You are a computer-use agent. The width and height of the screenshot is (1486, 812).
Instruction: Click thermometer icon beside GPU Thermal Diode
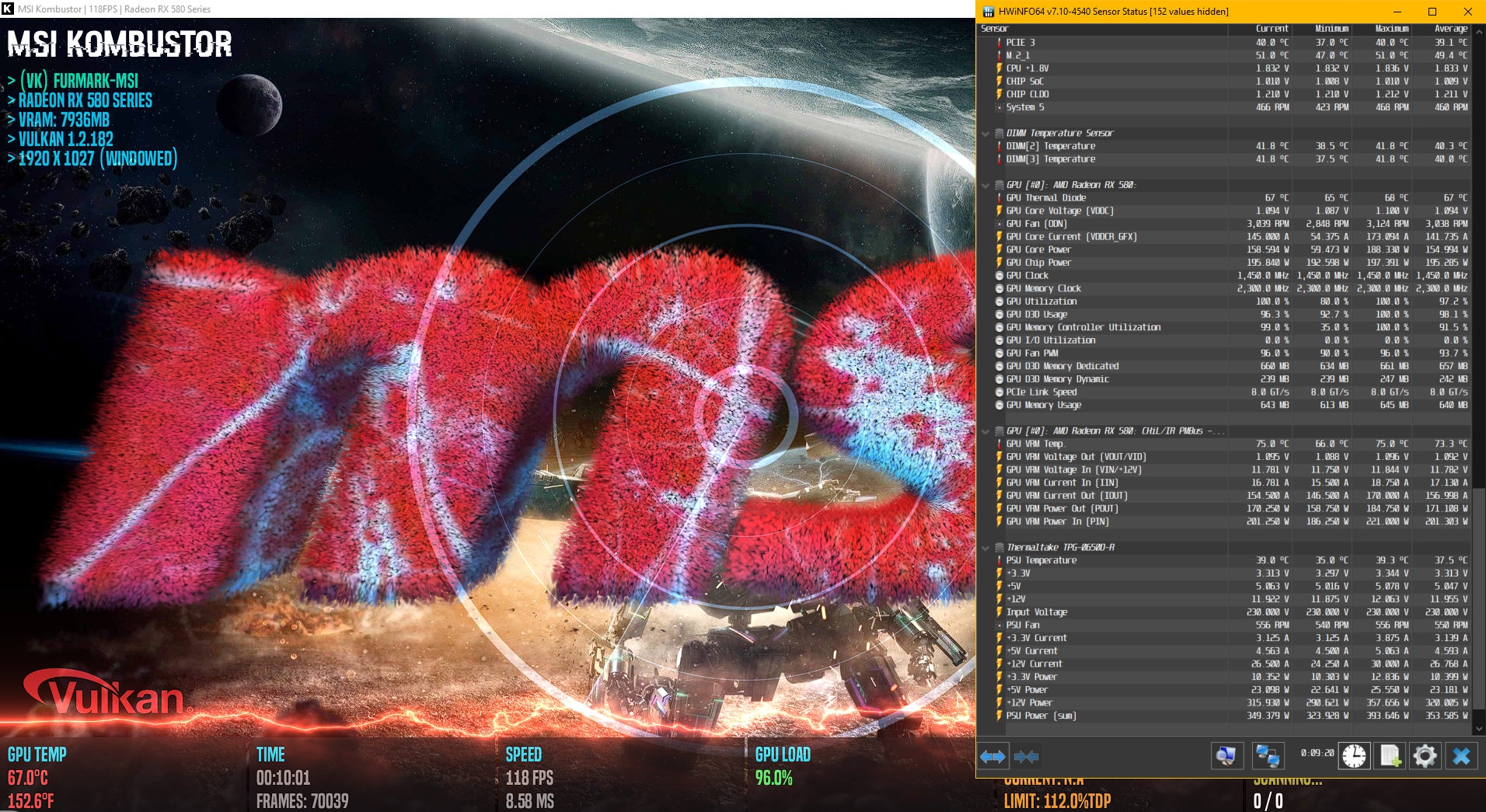999,198
